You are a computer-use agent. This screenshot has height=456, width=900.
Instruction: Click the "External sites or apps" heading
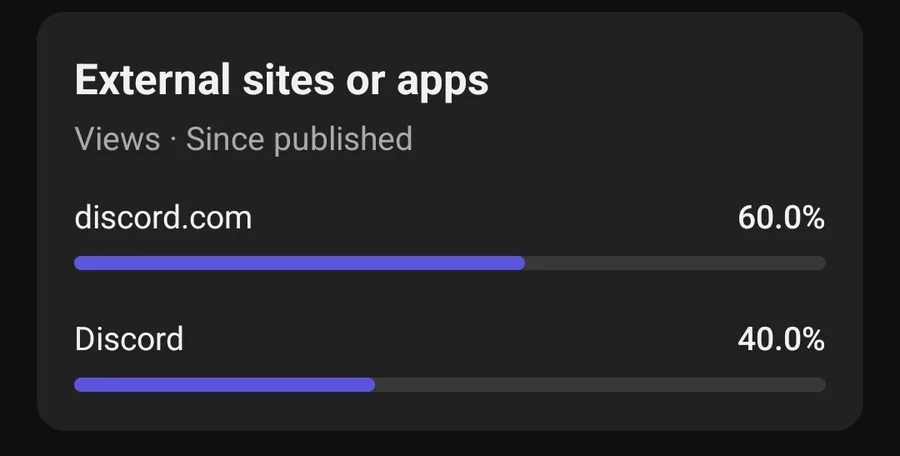click(281, 81)
